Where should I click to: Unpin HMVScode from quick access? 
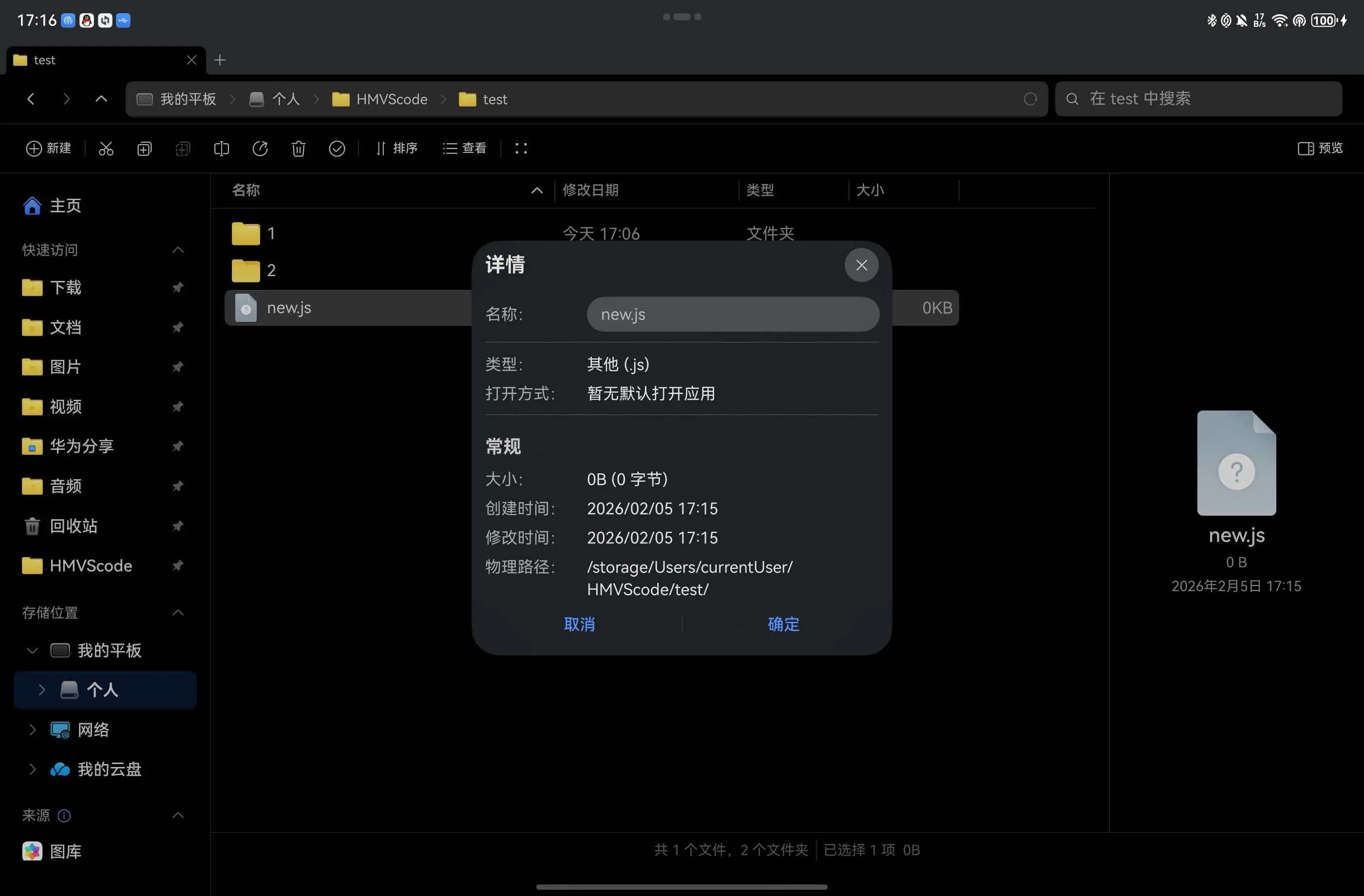click(x=178, y=565)
